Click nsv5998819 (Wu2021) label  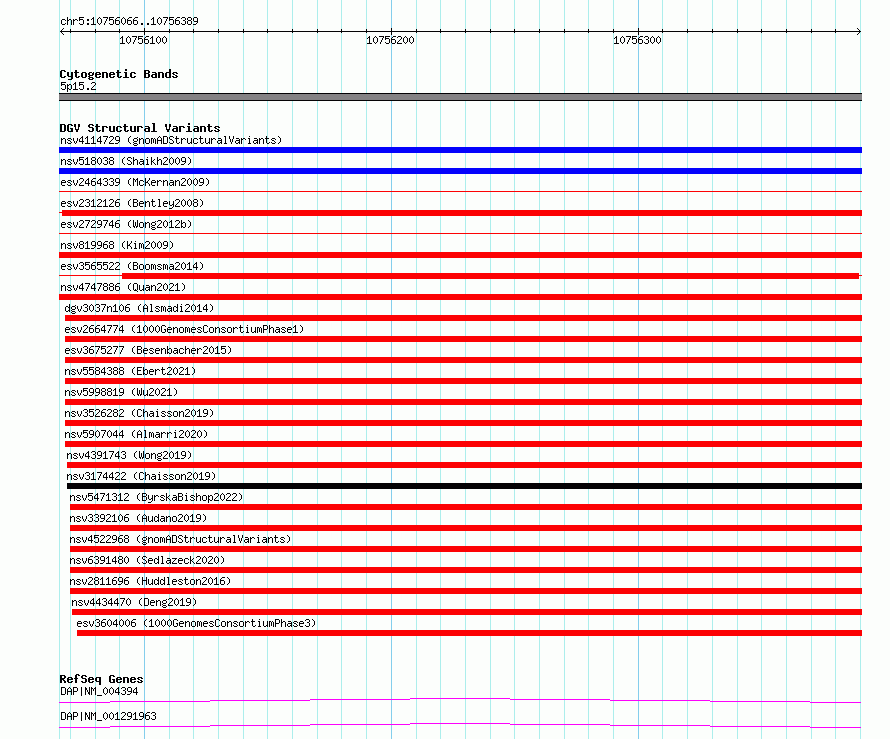click(x=121, y=392)
